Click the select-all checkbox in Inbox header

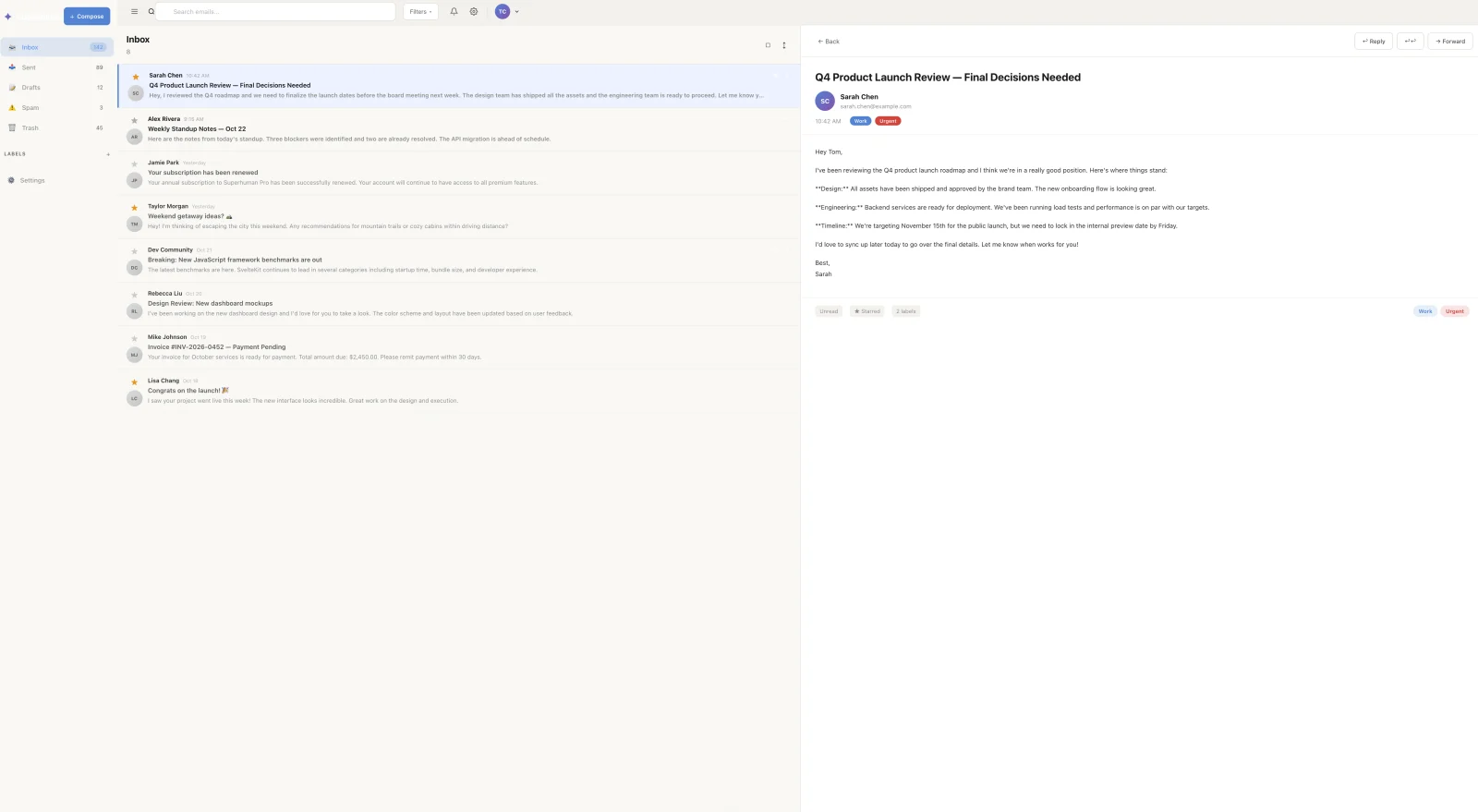coord(768,45)
